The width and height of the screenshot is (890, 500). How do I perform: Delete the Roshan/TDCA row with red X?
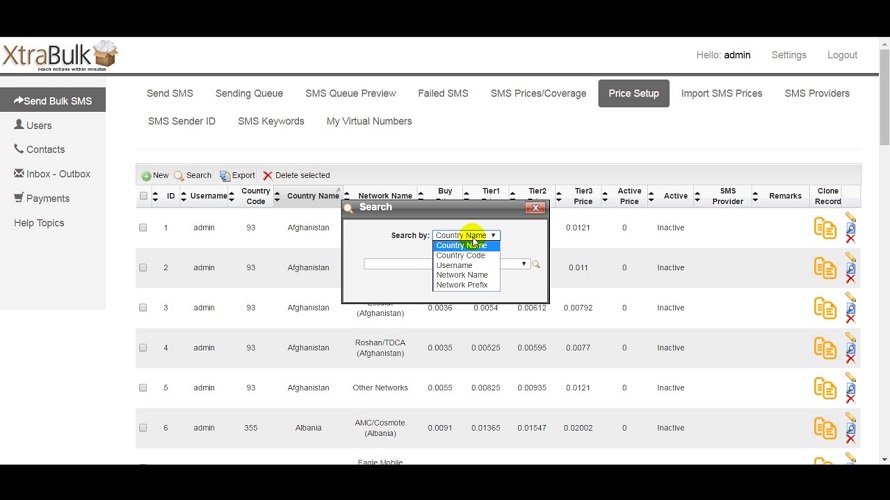coord(850,359)
